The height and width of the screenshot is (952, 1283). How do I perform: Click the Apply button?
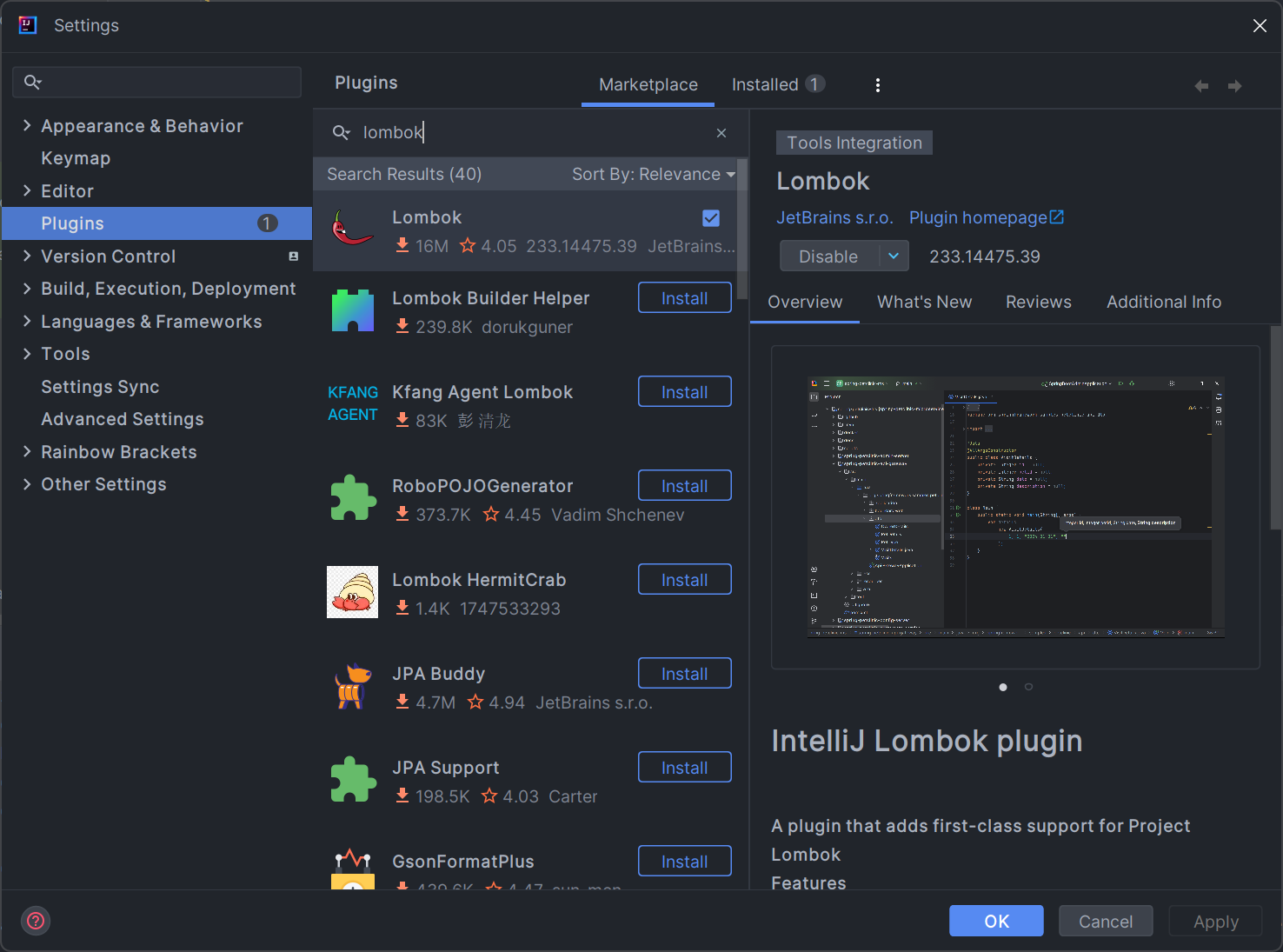1215,921
